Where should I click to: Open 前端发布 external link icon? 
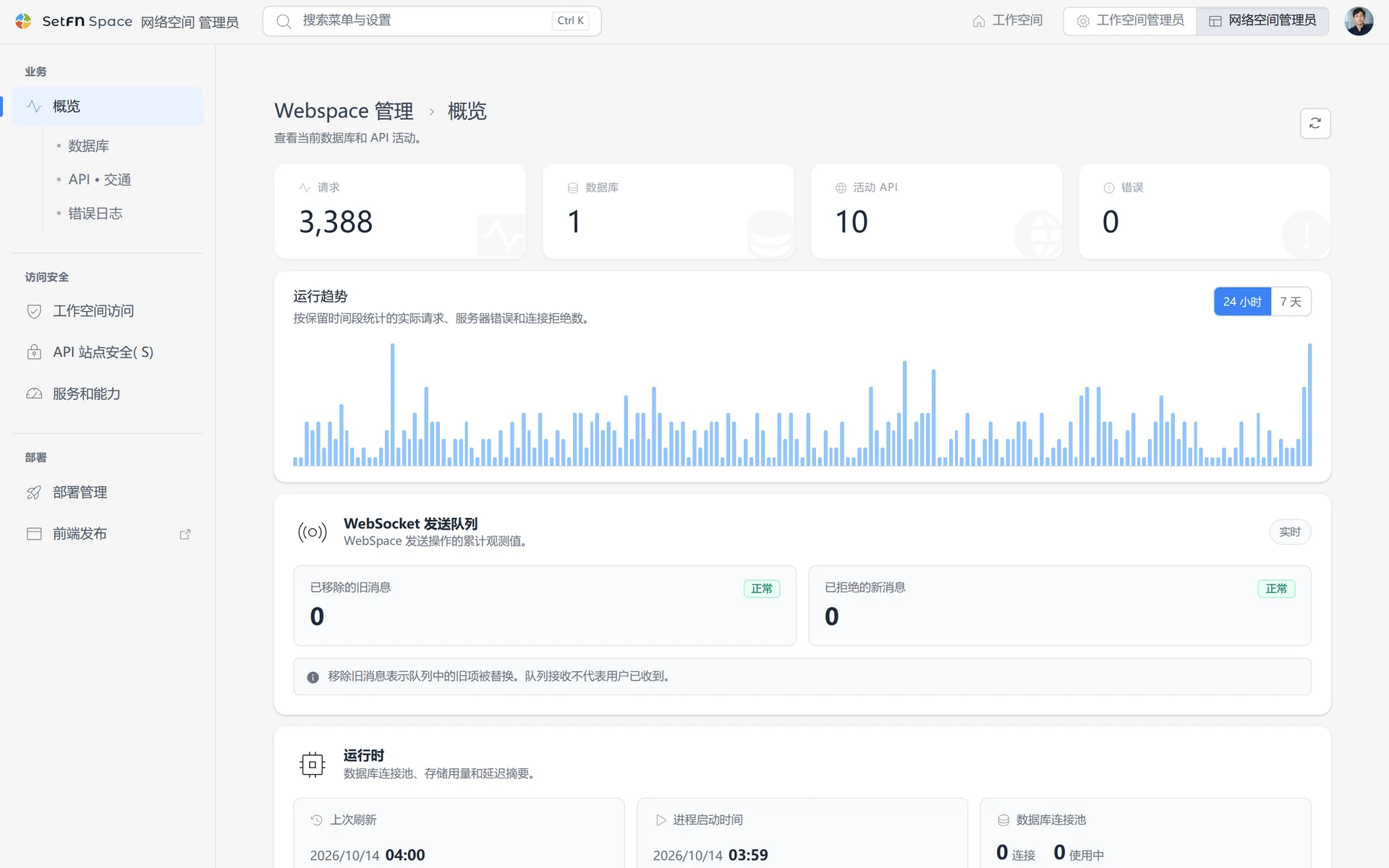point(185,534)
